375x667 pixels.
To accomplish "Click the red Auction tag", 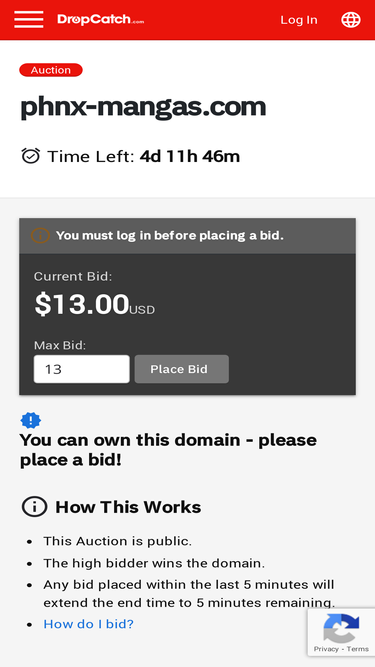I will pos(51,70).
